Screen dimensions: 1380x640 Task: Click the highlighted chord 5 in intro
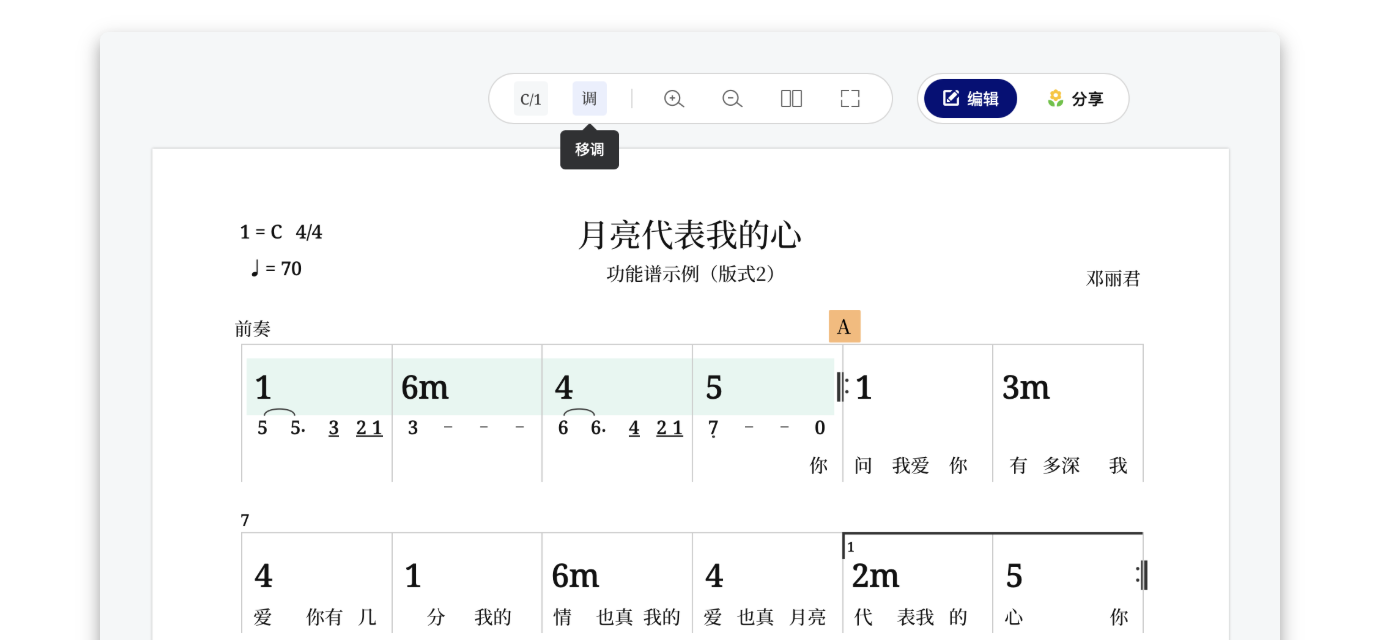pos(713,388)
